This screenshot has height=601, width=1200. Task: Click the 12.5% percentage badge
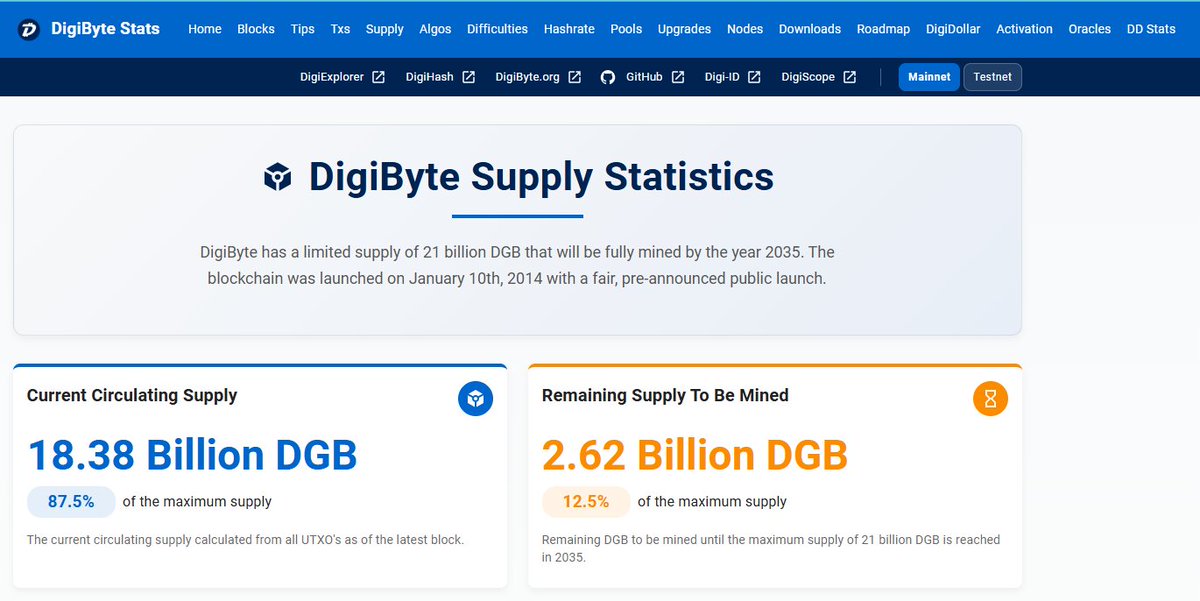(586, 502)
